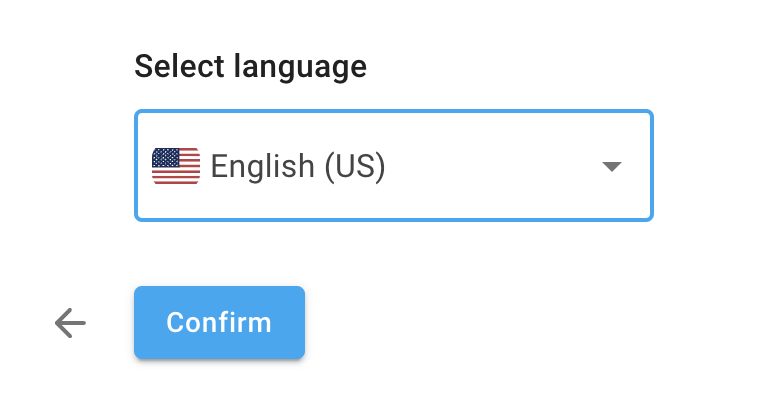The image size is (774, 394).
Task: Open the Select language dropdown
Action: tap(394, 165)
